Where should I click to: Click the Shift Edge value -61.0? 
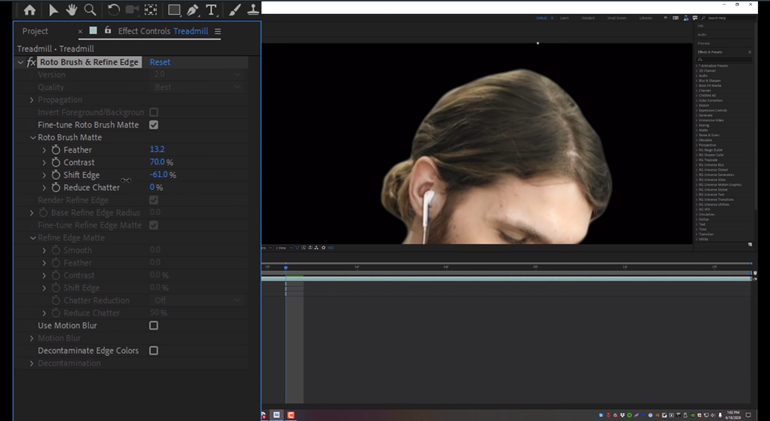click(159, 174)
